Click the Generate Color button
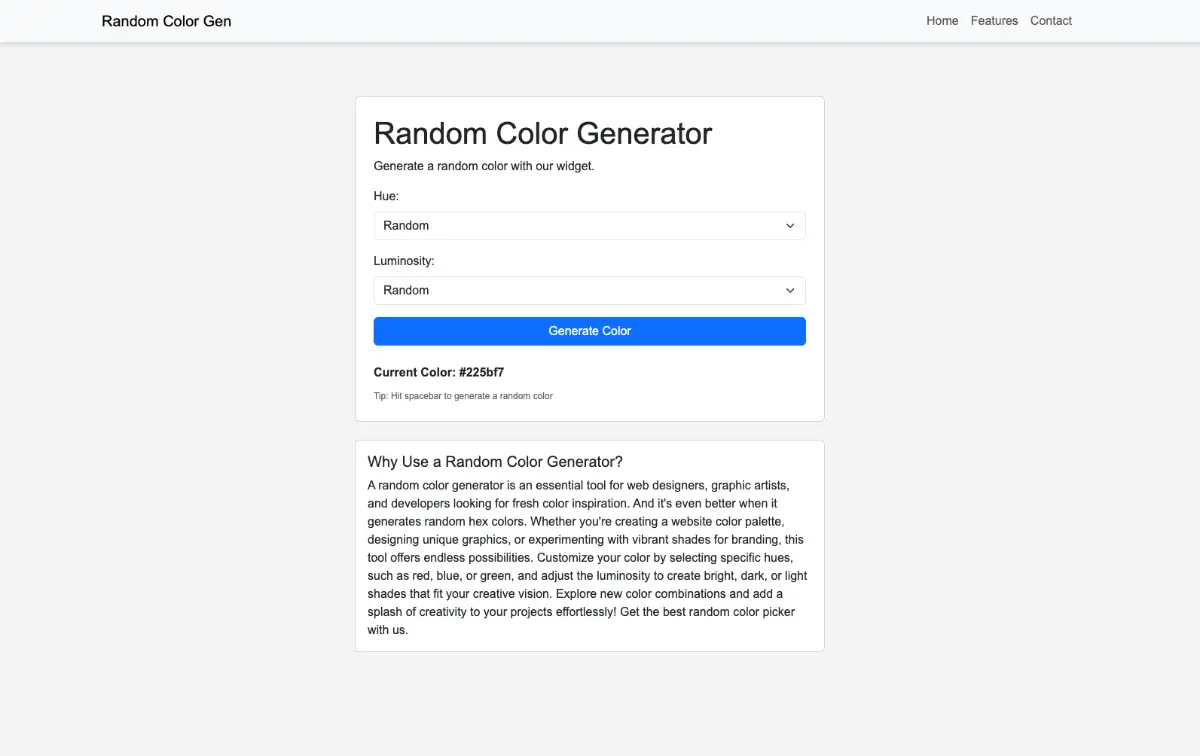 (x=589, y=331)
